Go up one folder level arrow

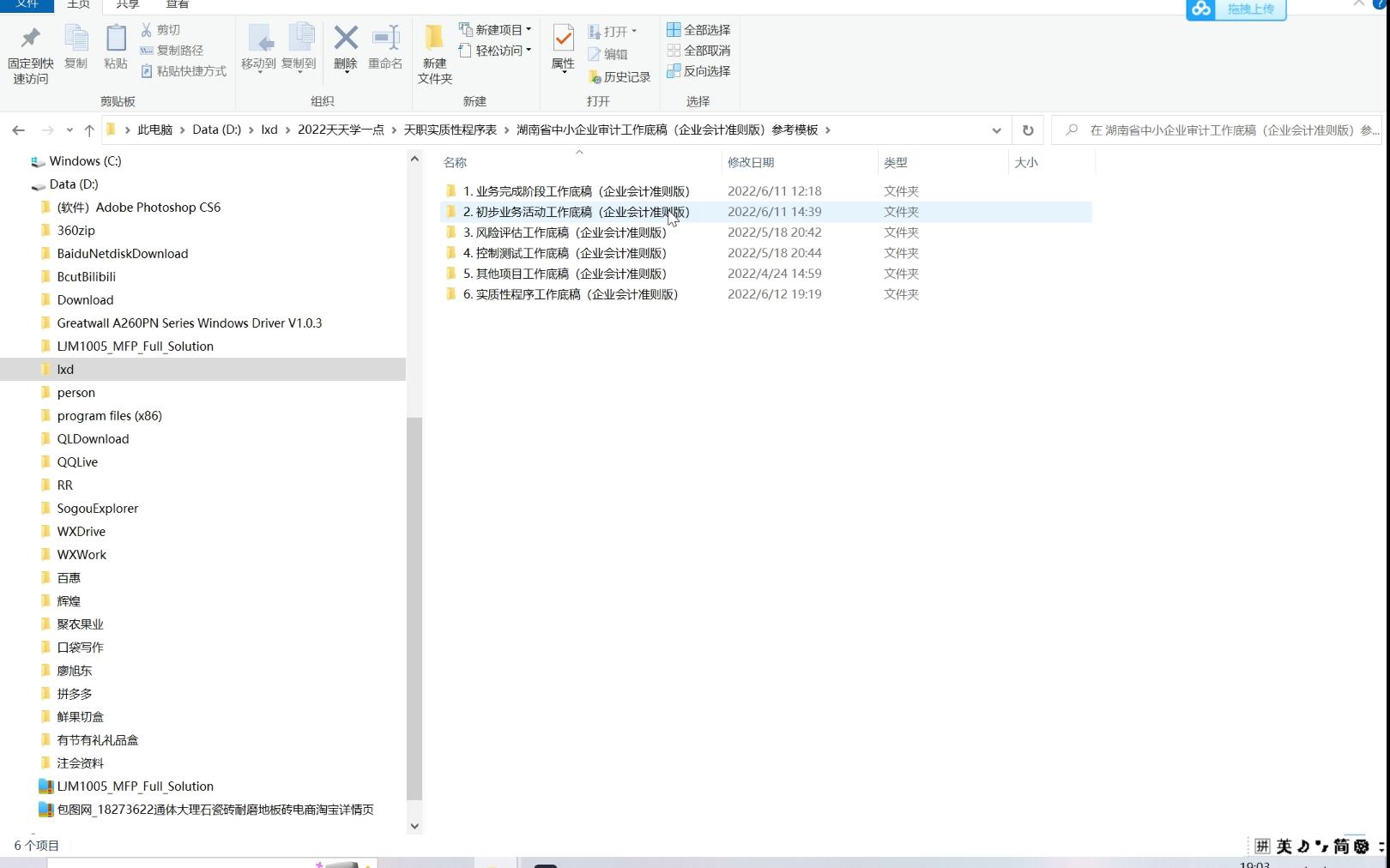point(89,130)
